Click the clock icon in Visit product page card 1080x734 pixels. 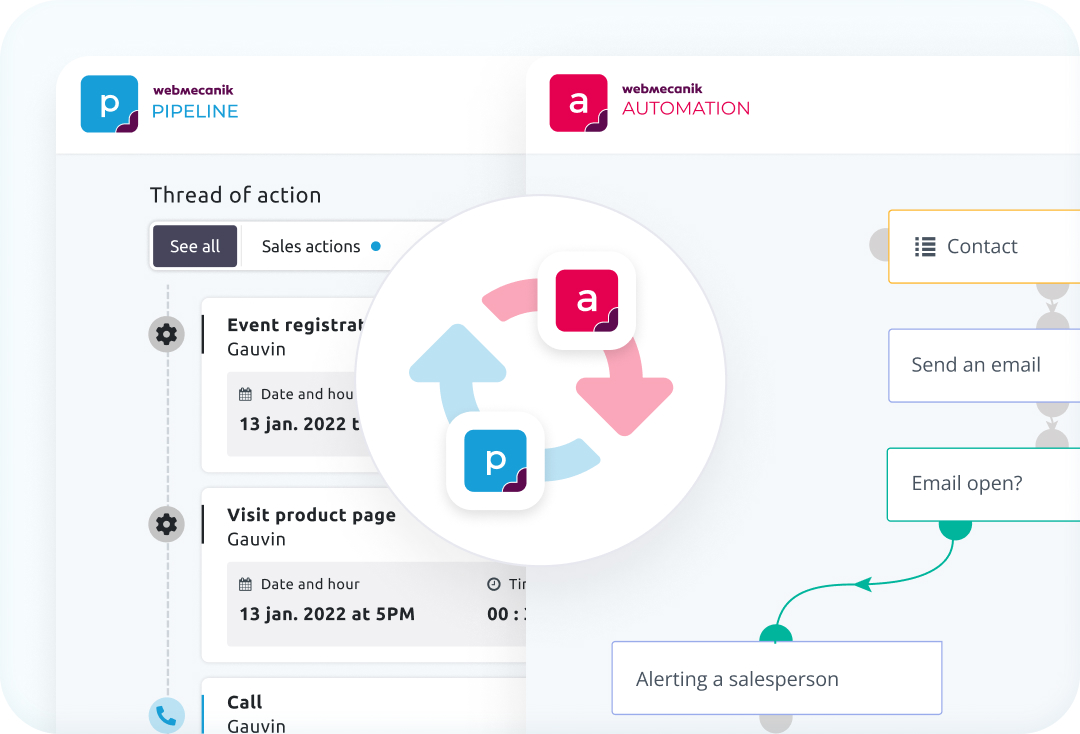click(493, 584)
